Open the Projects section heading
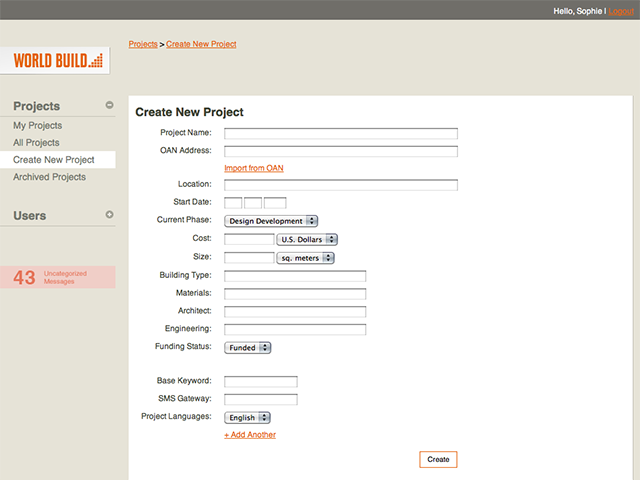640x480 pixels. (x=36, y=106)
